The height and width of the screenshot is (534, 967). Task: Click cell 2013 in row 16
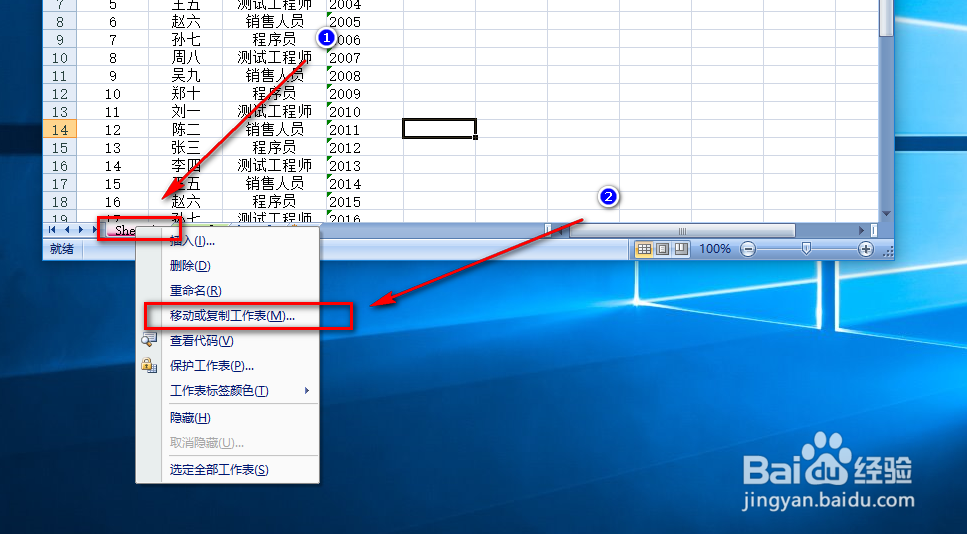coord(364,166)
